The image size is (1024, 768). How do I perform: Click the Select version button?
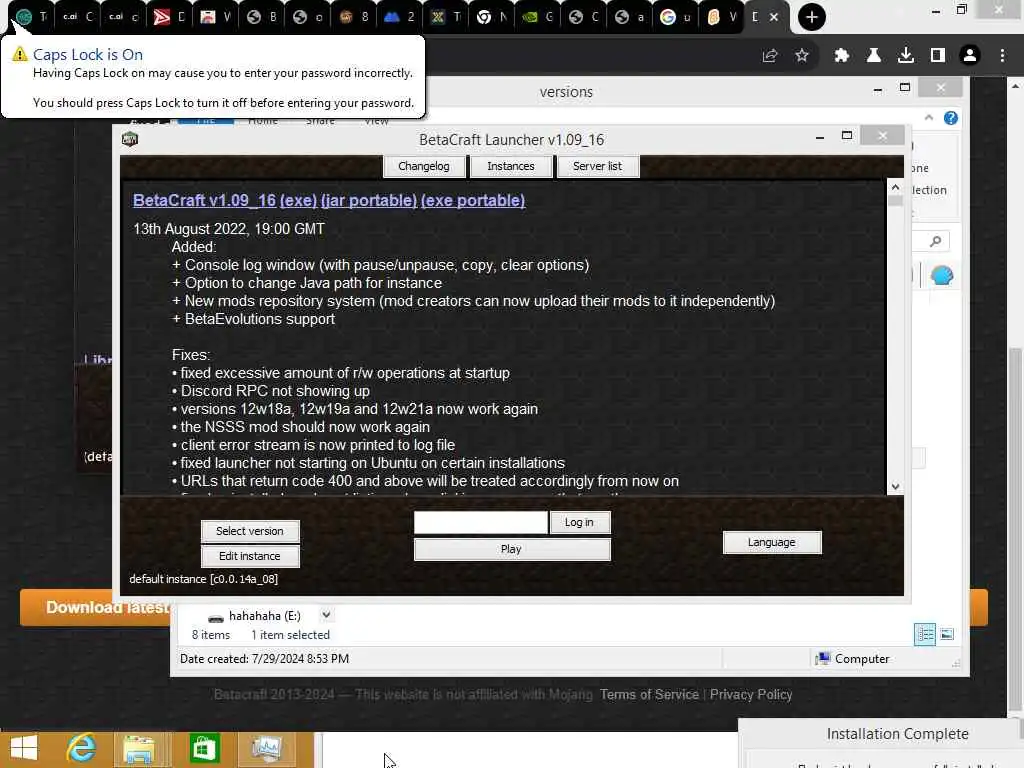250,531
